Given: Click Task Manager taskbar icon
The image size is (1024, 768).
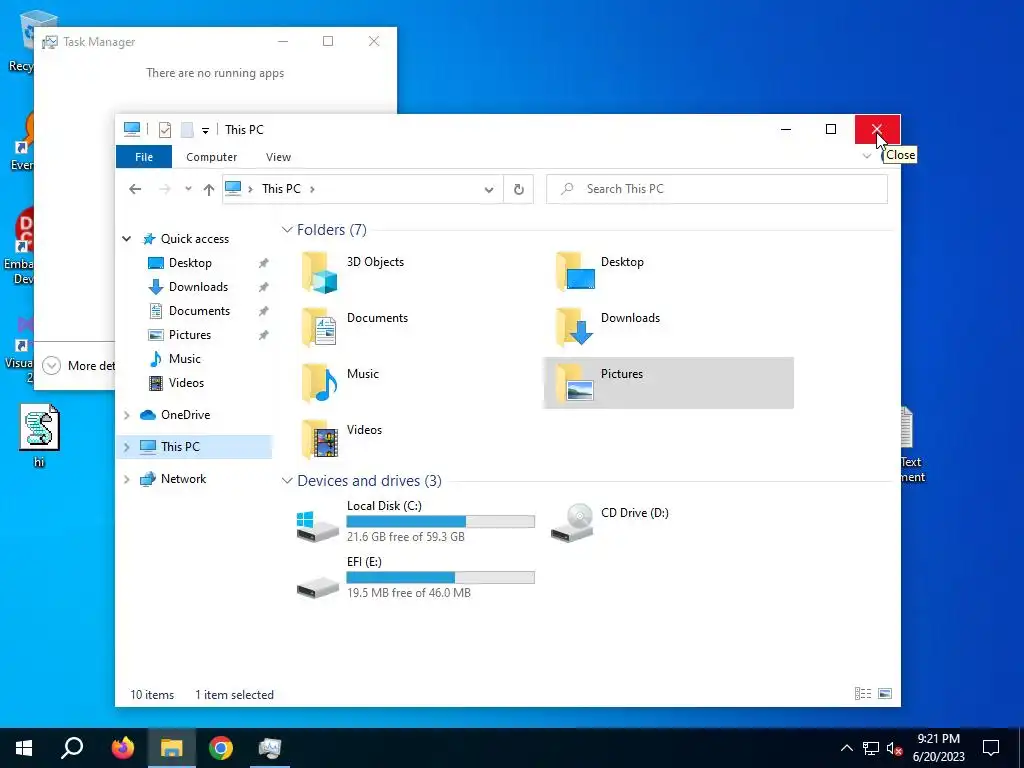Looking at the screenshot, I should point(270,748).
